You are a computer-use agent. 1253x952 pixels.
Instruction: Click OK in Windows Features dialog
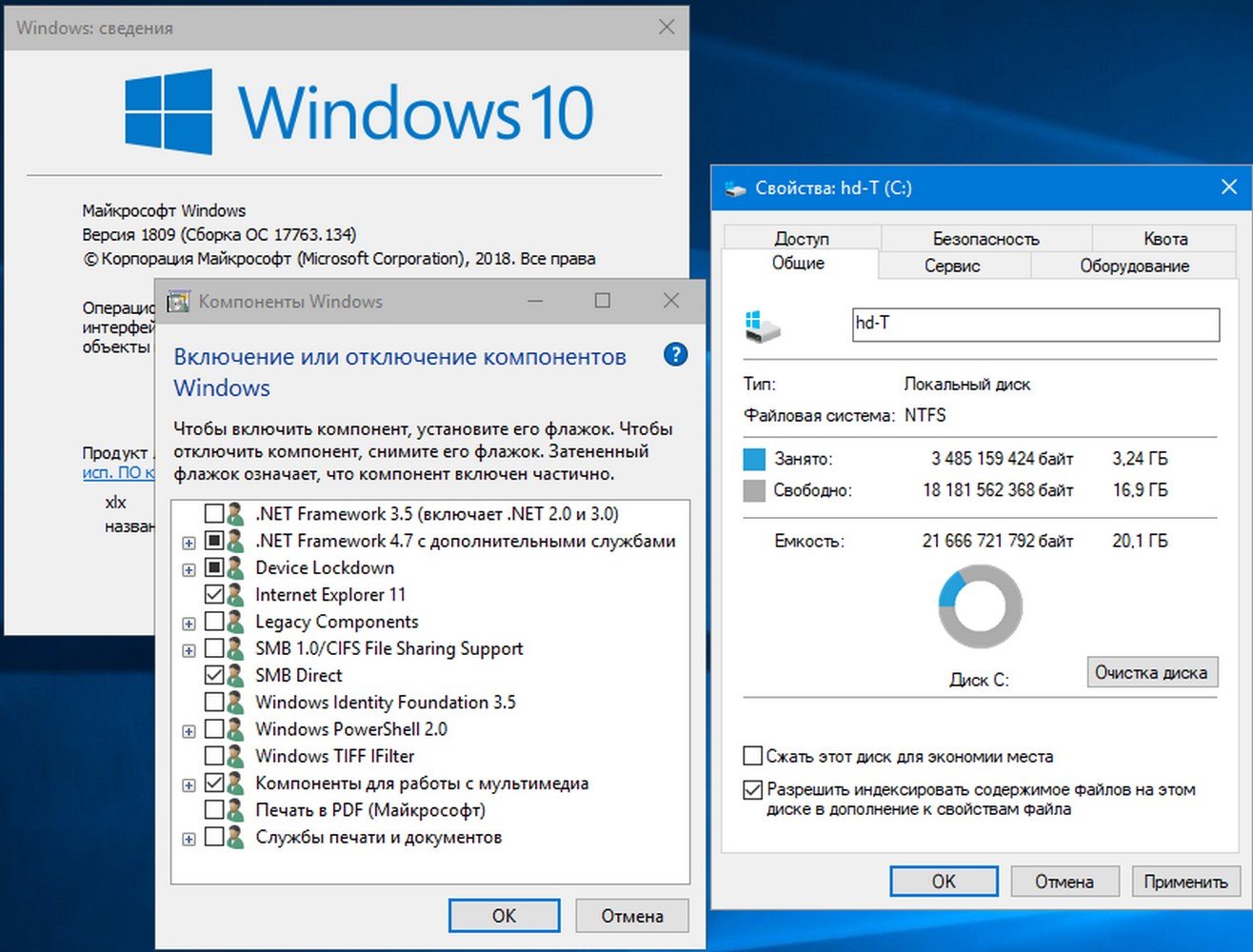pos(504,916)
